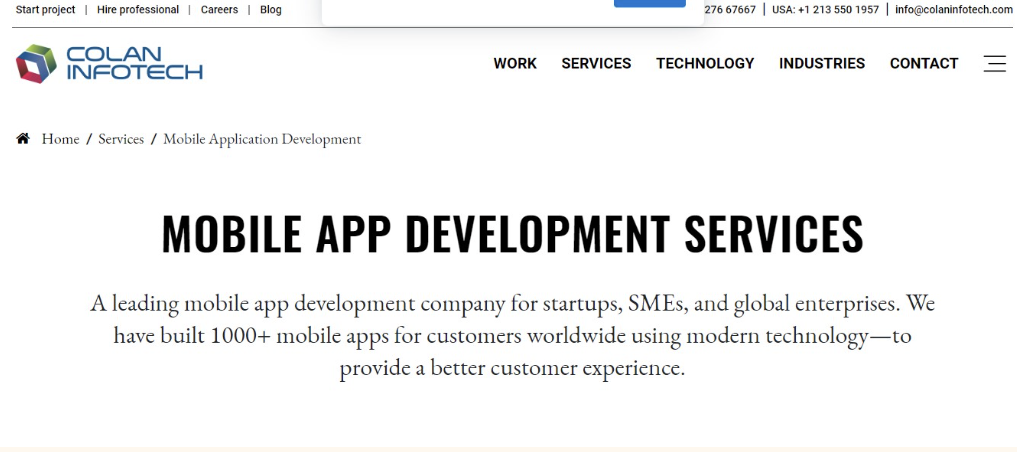Open the WORK menu item
The width and height of the screenshot is (1017, 452).
click(514, 63)
